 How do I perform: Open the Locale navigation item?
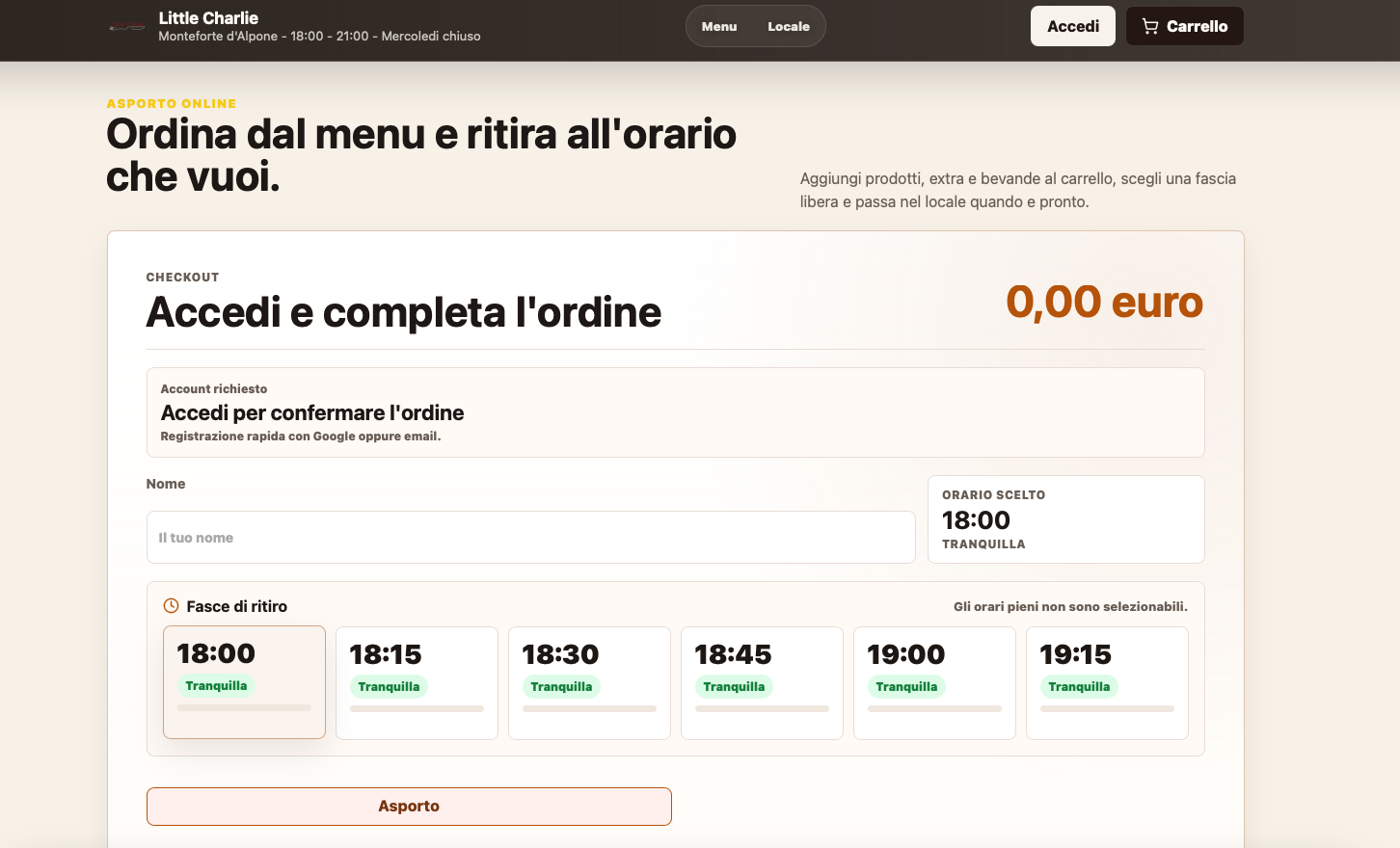coord(789,26)
